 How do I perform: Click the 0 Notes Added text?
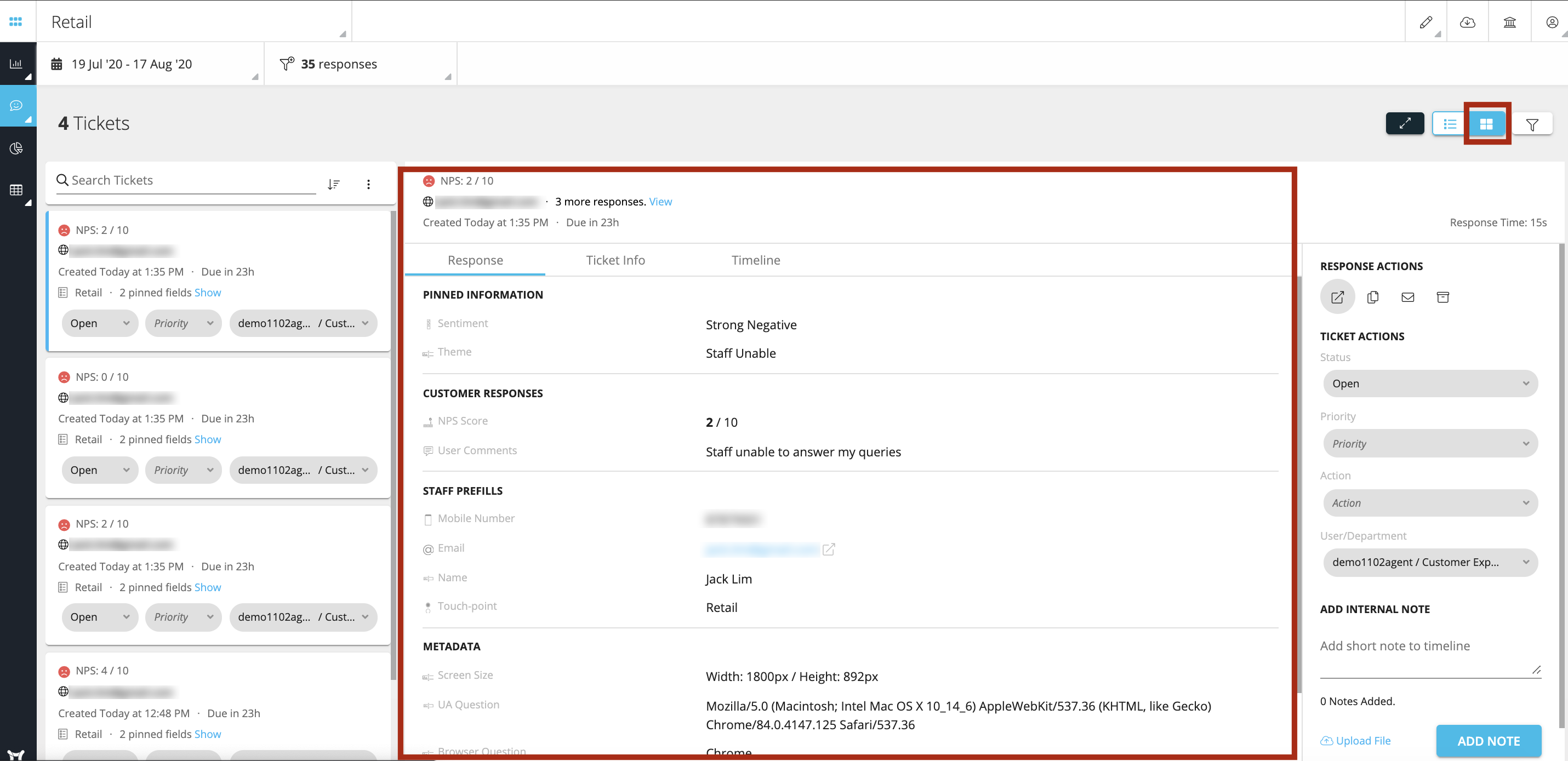click(x=1358, y=701)
